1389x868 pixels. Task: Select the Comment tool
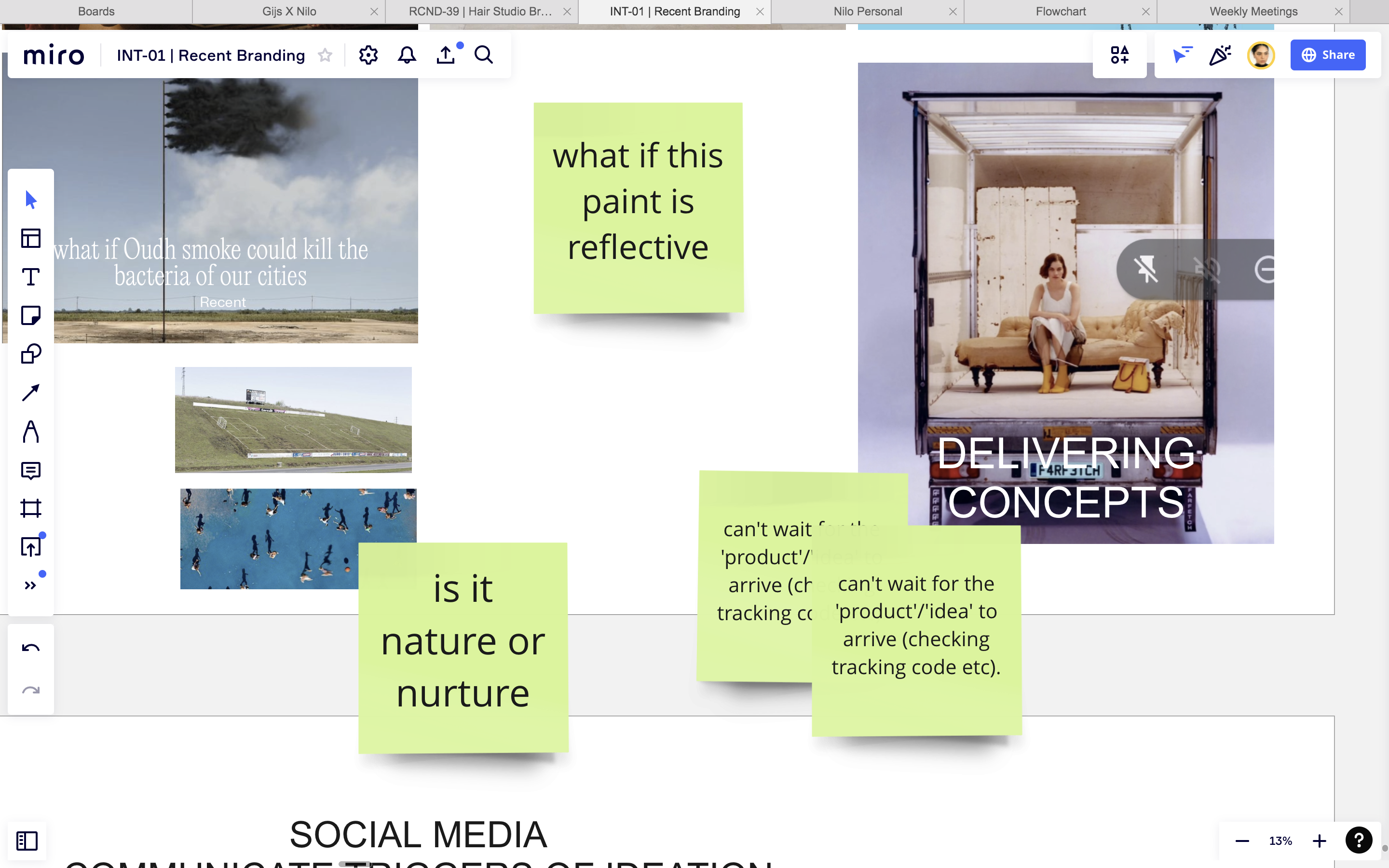(30, 470)
